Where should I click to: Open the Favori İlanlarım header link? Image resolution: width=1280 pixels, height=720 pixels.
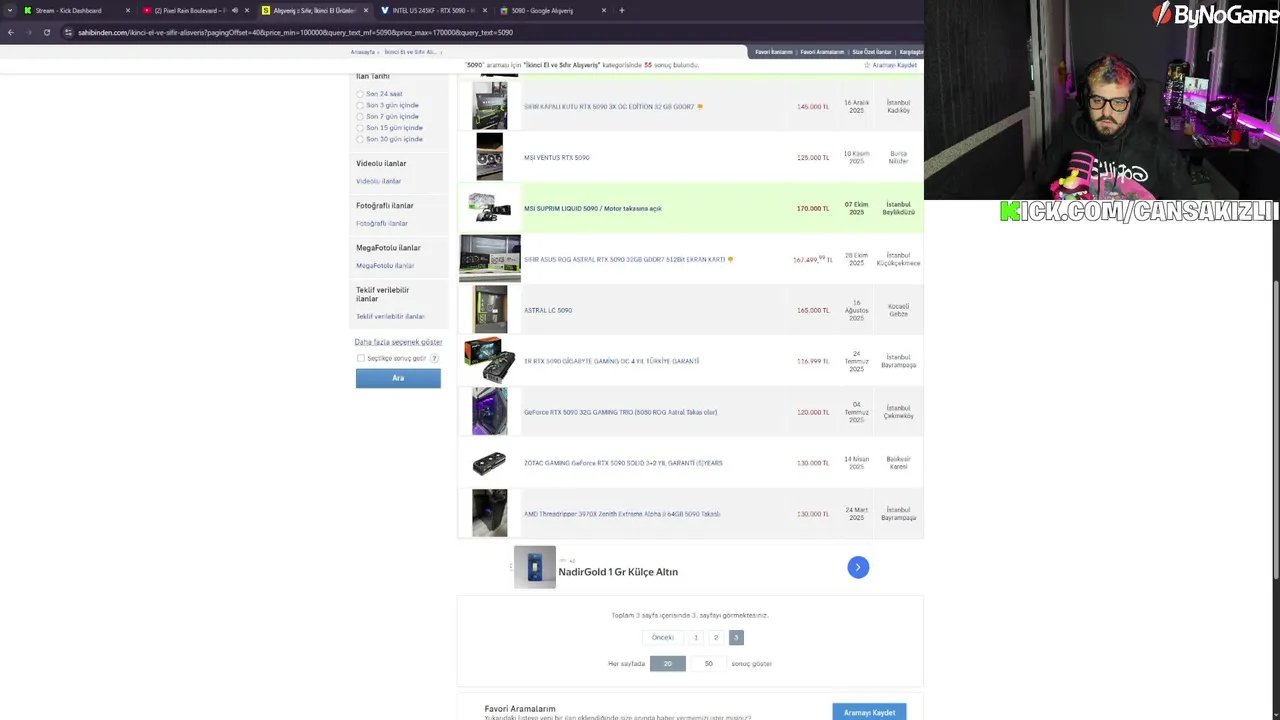[773, 52]
